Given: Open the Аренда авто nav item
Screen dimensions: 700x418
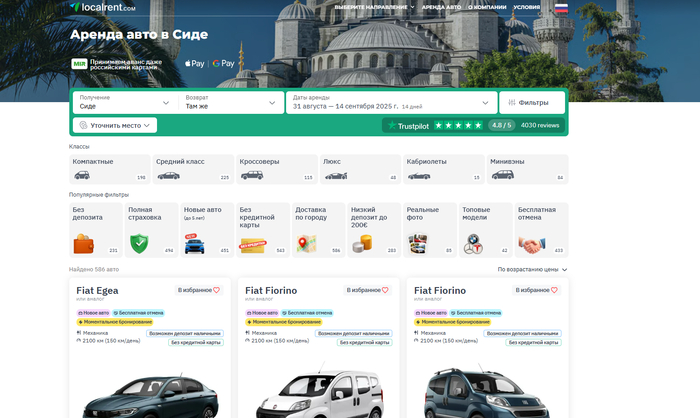Looking at the screenshot, I should pos(441,7).
